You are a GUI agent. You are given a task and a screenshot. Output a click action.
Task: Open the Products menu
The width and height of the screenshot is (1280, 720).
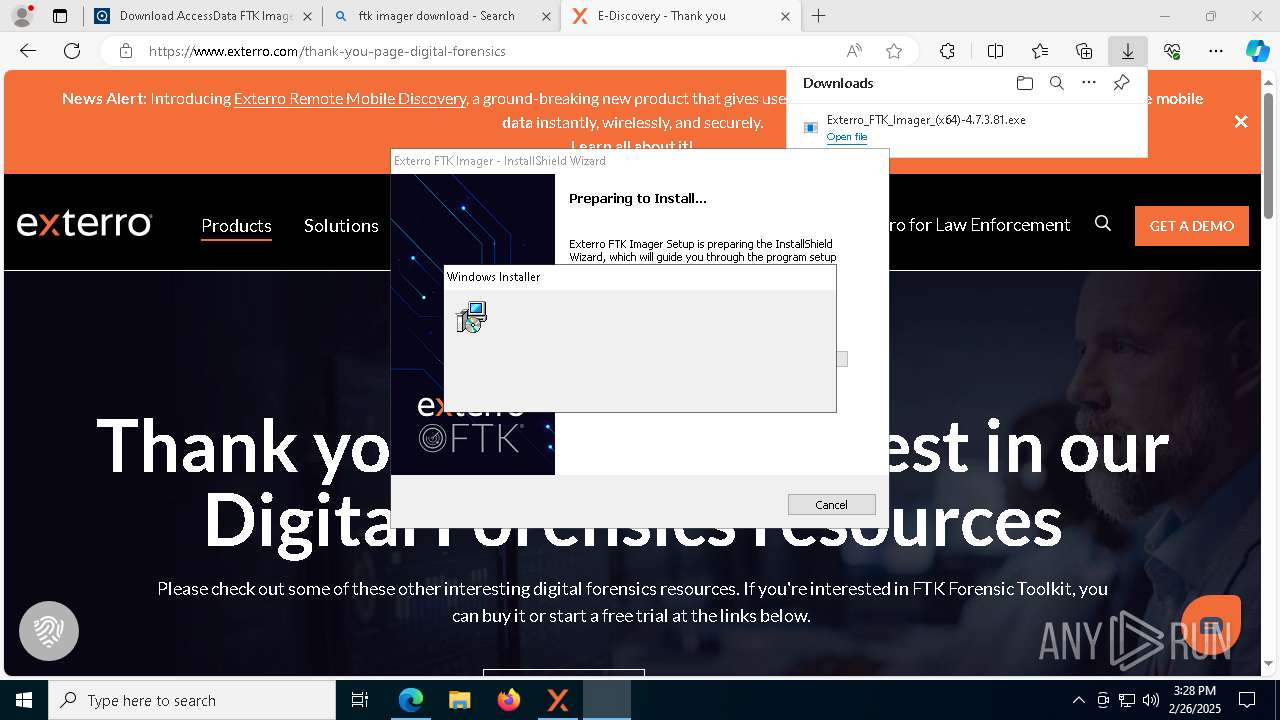click(x=236, y=226)
